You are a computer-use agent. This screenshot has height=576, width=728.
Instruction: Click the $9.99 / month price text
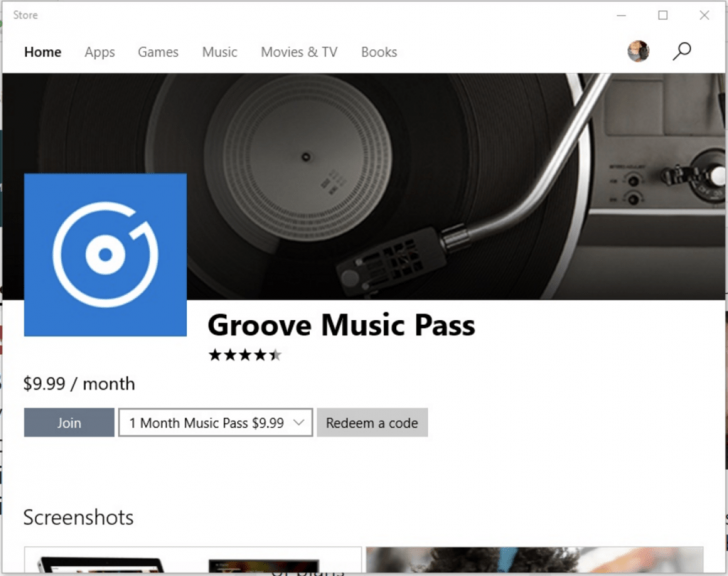[x=79, y=384]
